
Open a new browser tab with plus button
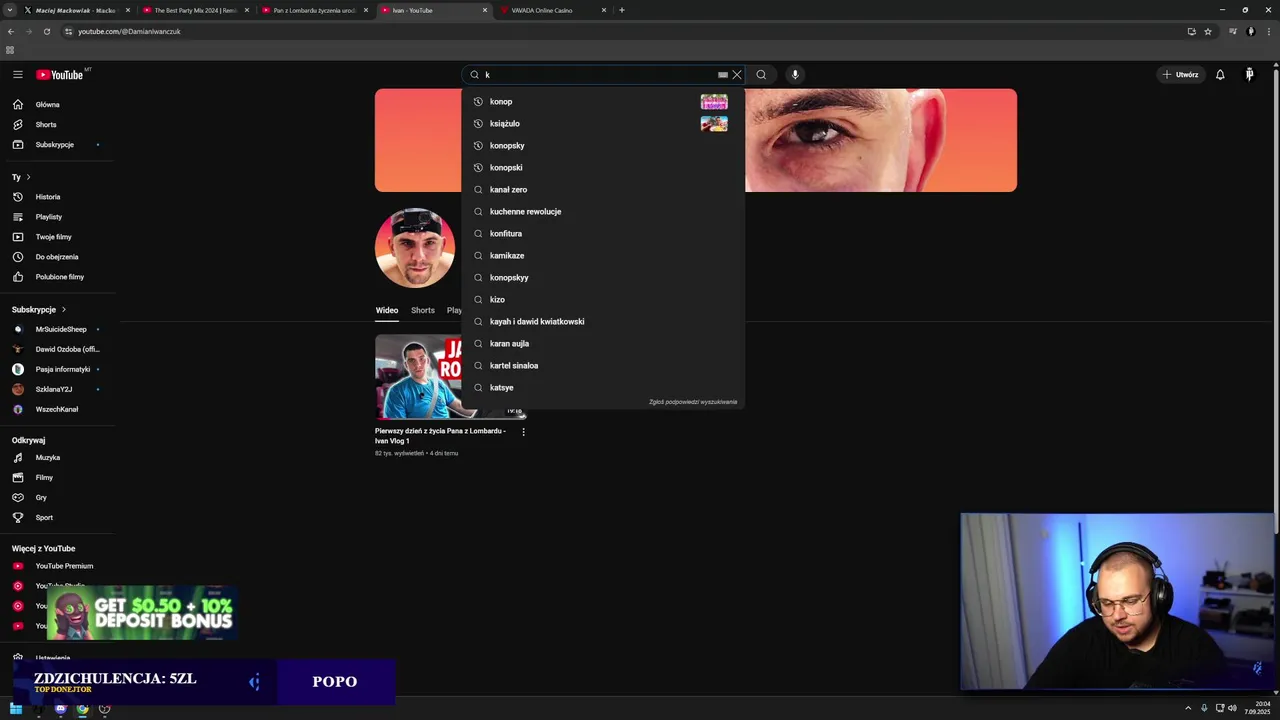[x=622, y=10]
